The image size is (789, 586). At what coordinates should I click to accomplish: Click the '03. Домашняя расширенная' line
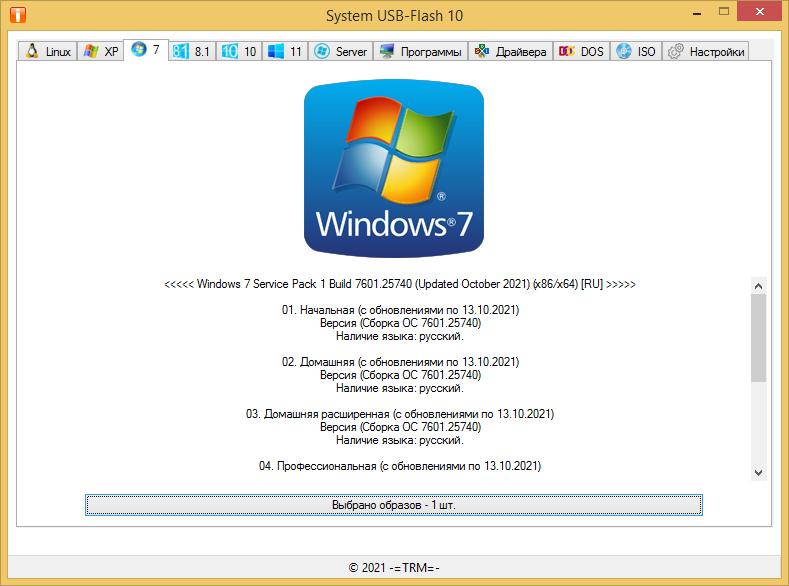pos(400,414)
